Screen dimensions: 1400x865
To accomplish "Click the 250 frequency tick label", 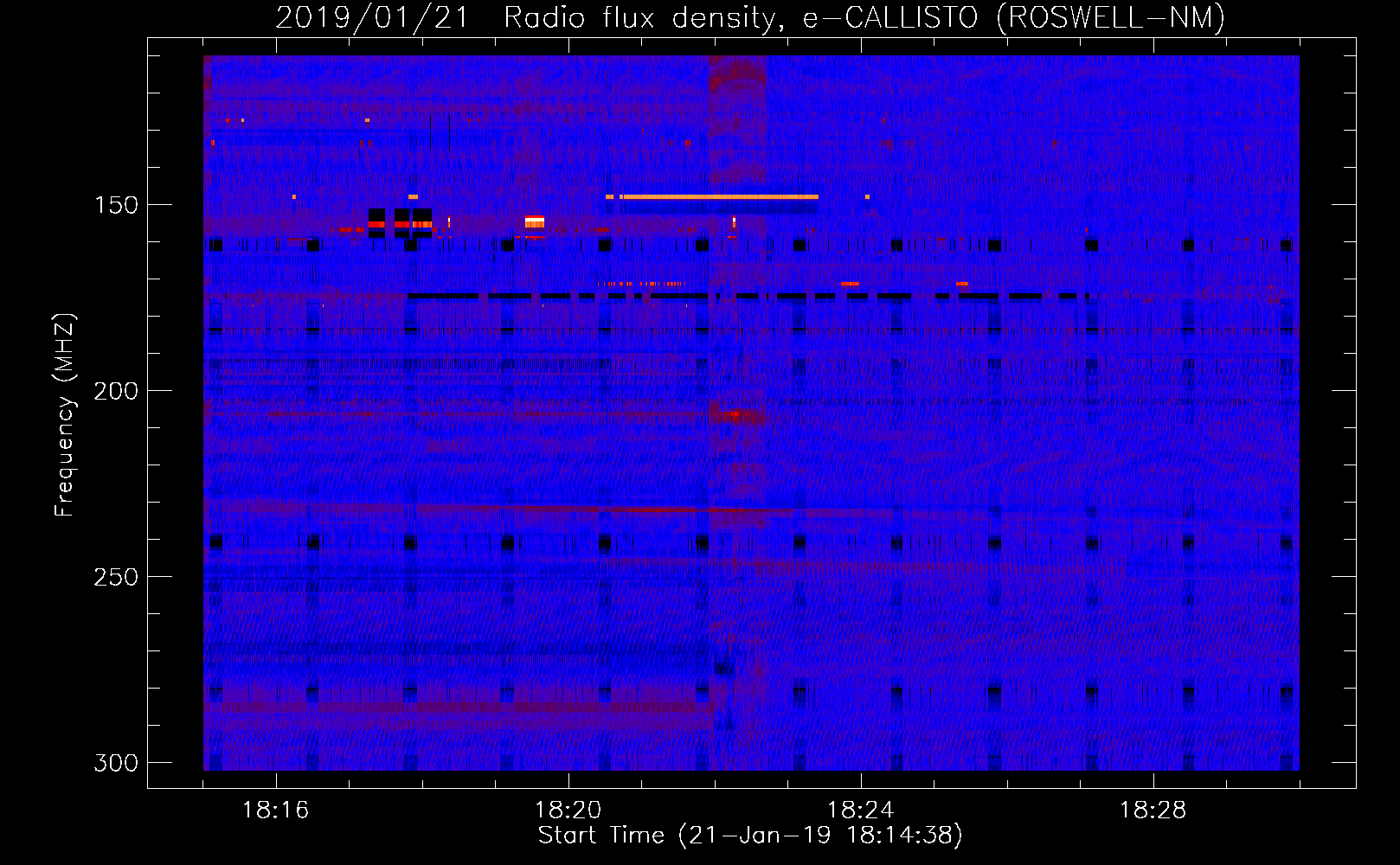I will point(116,577).
